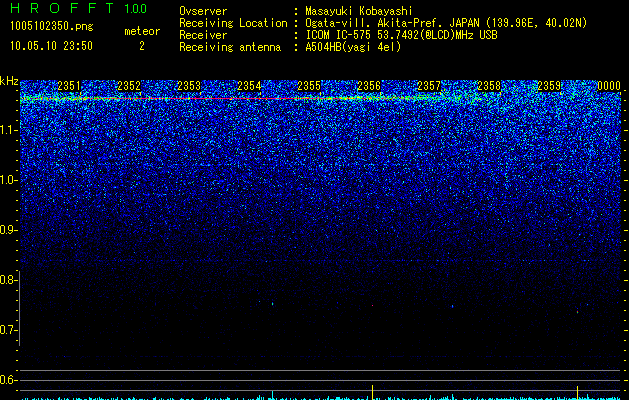Select the Ogata-vill. Akita-Pref. JAPAN location text
The width and height of the screenshot is (629, 400).
coord(444,23)
